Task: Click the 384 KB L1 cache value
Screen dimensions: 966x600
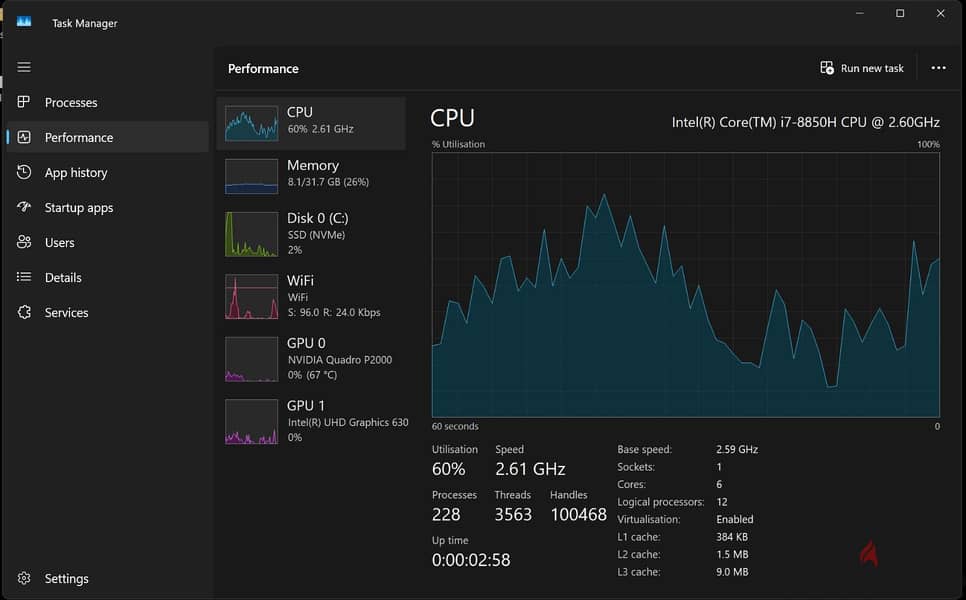Action: click(x=732, y=537)
